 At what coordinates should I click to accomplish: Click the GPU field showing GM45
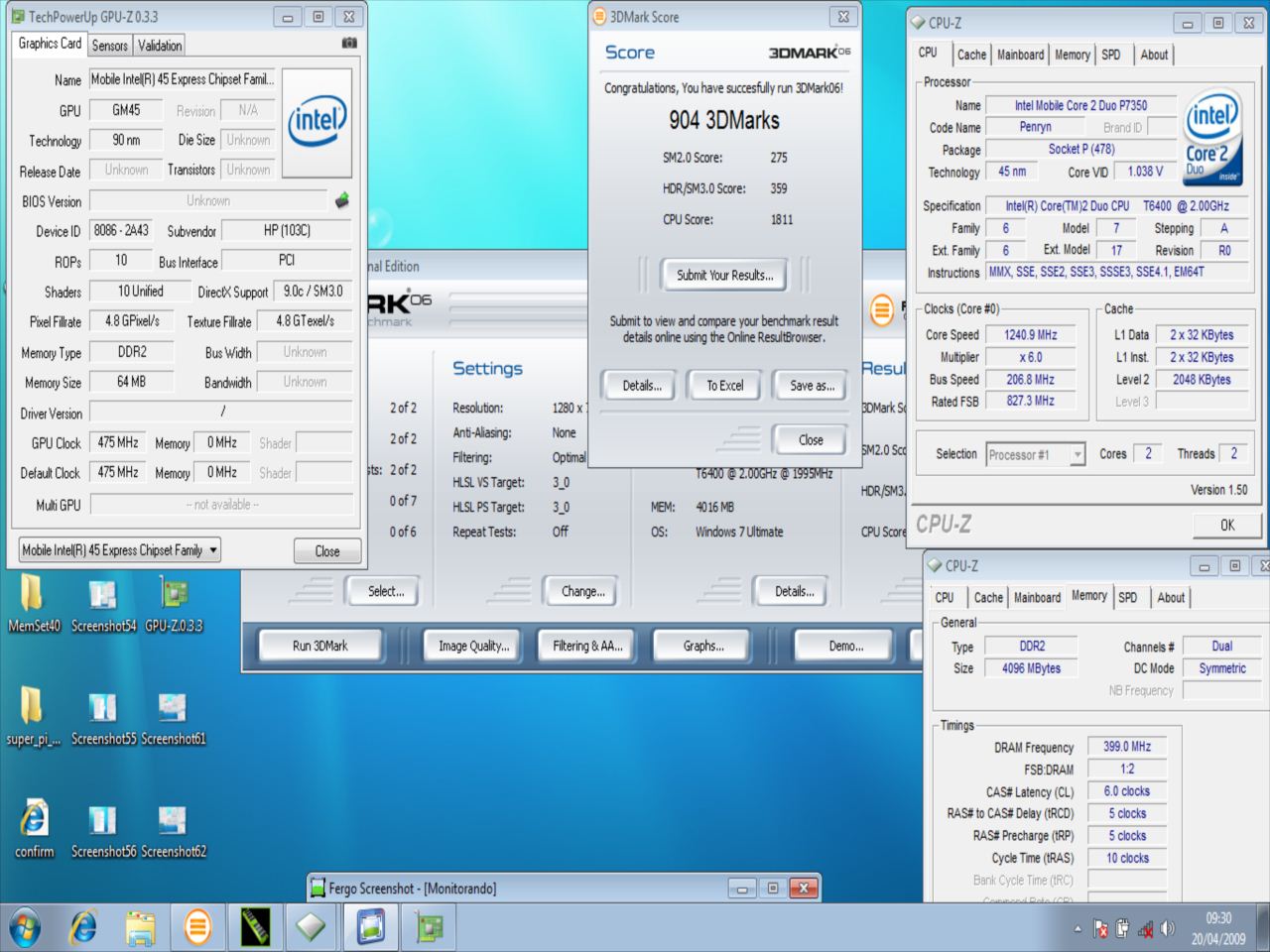[129, 110]
